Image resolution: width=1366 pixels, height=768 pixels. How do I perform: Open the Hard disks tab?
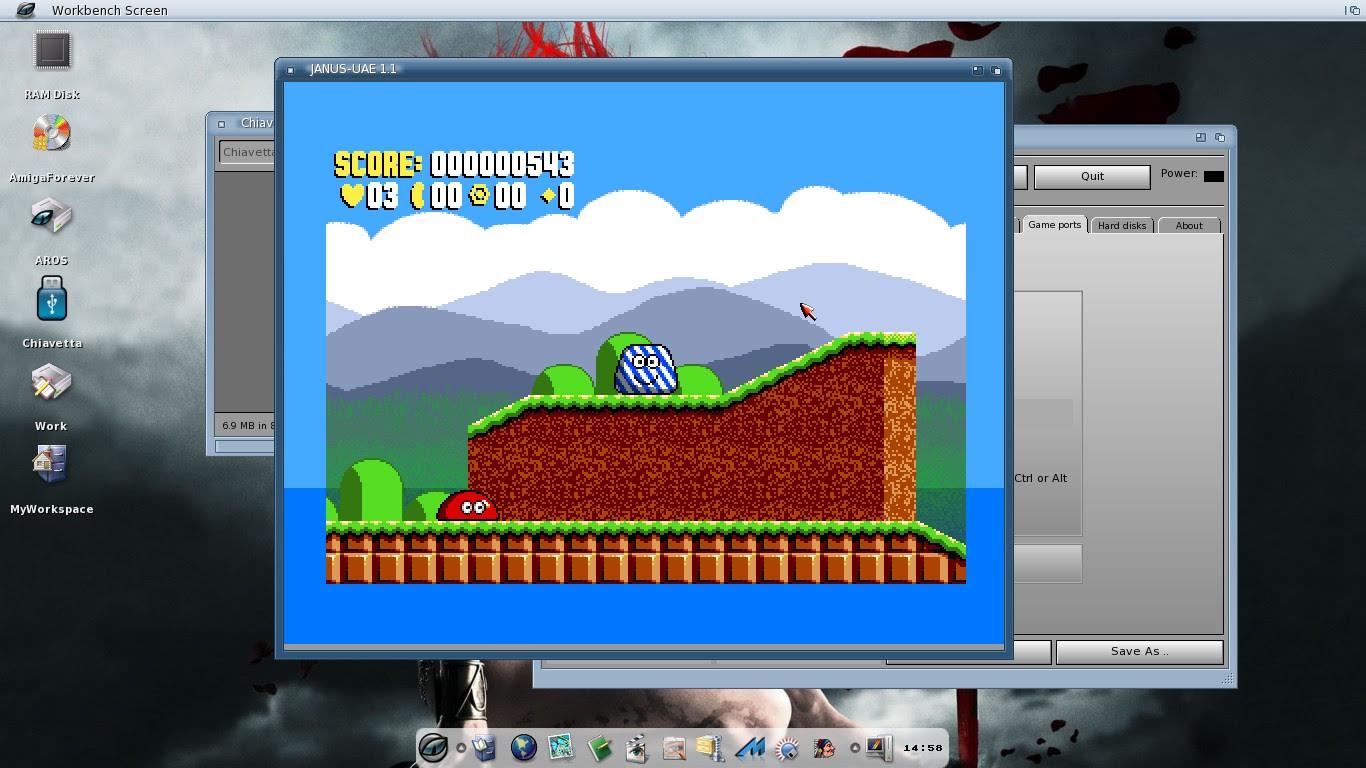point(1122,226)
